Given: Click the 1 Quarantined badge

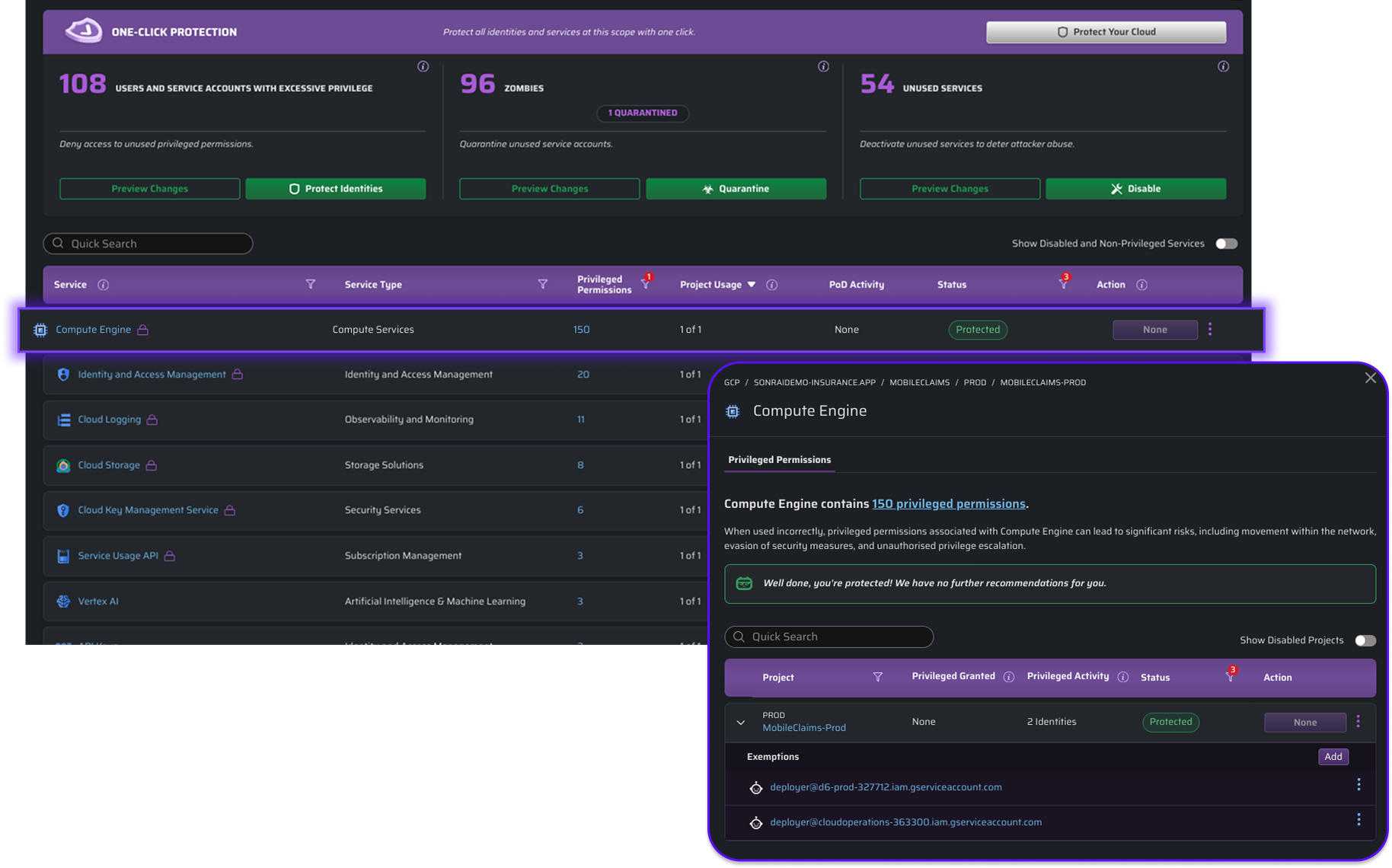Looking at the screenshot, I should tap(643, 113).
